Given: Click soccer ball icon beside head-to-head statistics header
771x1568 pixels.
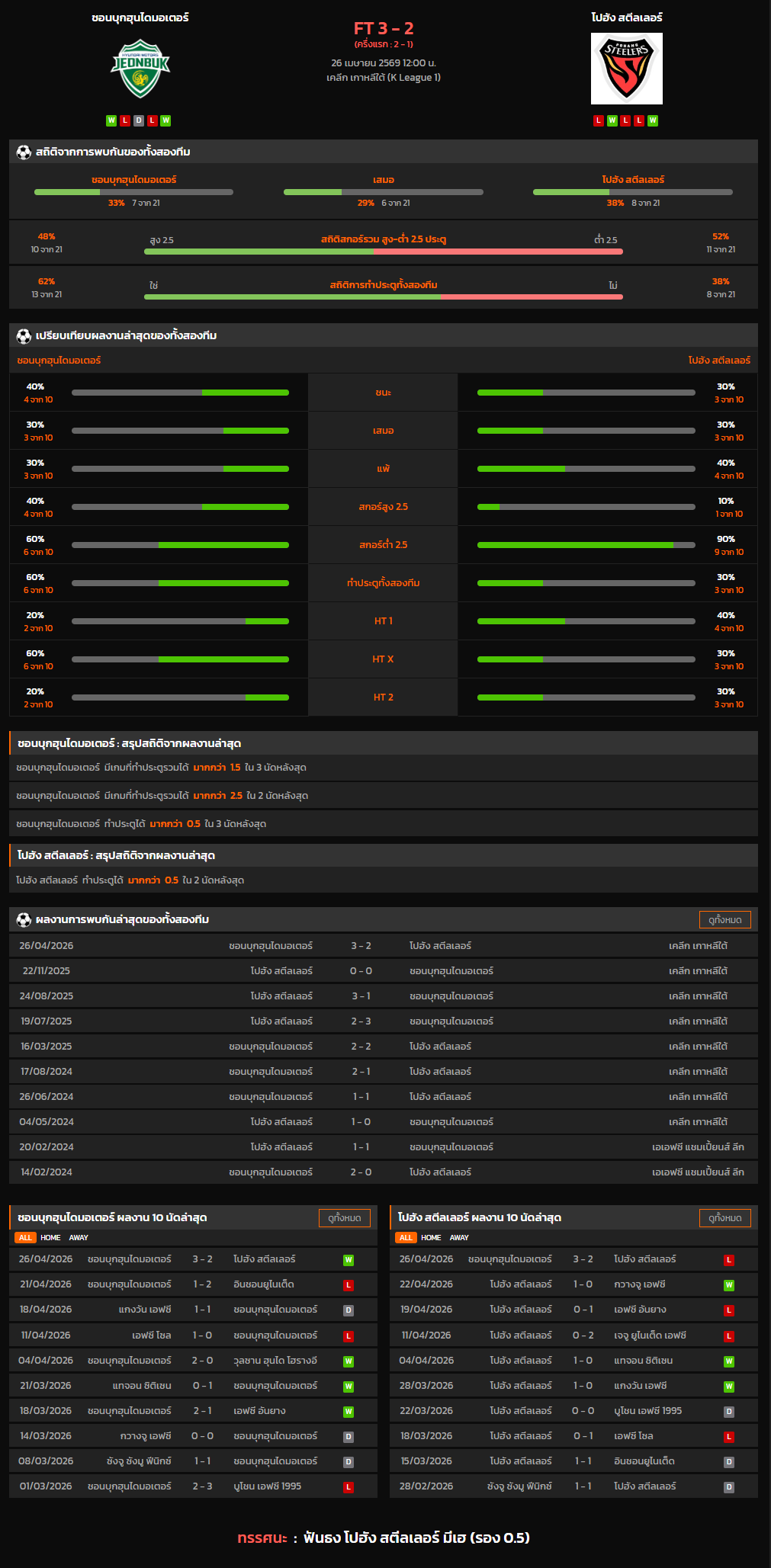Looking at the screenshot, I should [24, 152].
